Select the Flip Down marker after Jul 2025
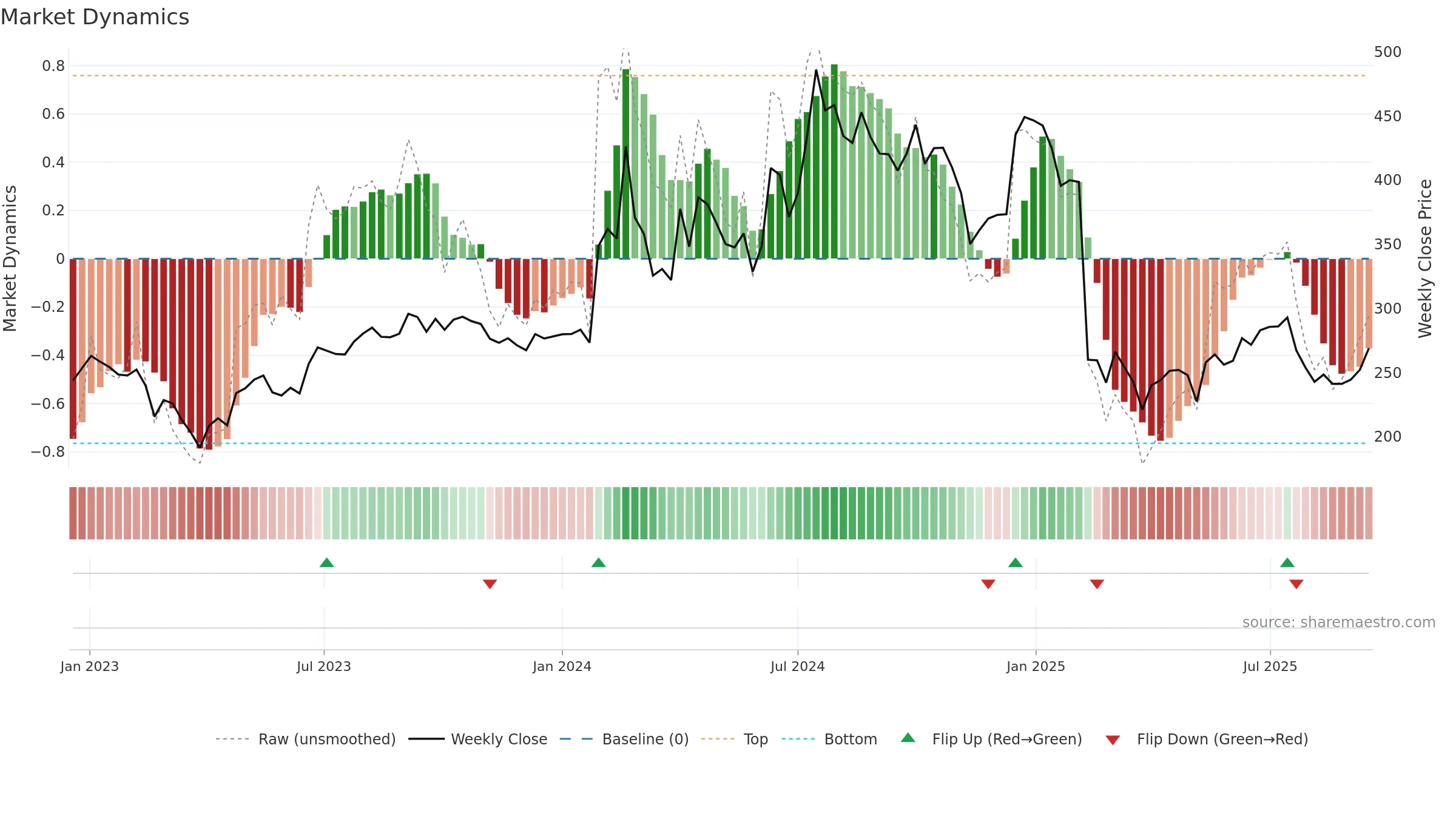This screenshot has height=819, width=1456. [1296, 584]
